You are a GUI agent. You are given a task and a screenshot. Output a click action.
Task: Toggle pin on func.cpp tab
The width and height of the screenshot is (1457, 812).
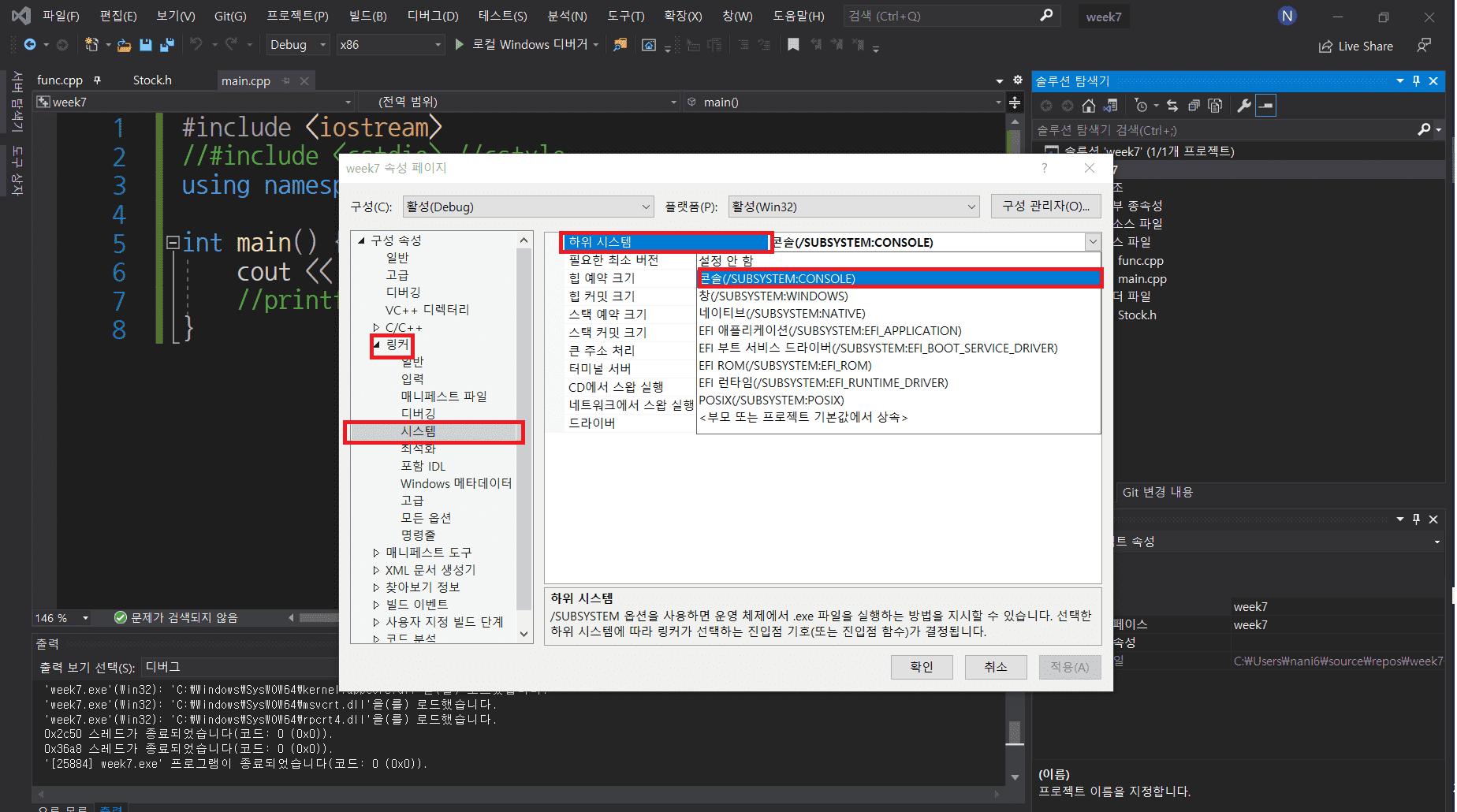point(97,80)
